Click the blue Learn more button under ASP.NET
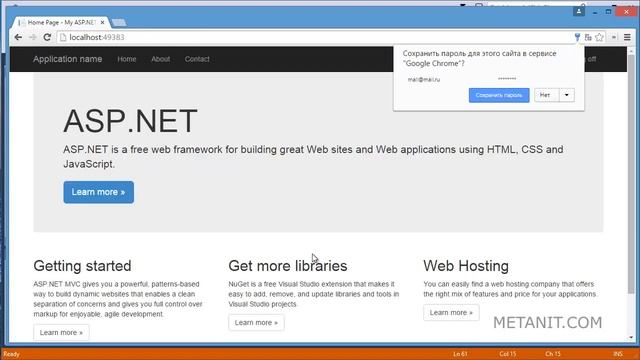Viewport: 640px width, 360px height. coord(98,192)
